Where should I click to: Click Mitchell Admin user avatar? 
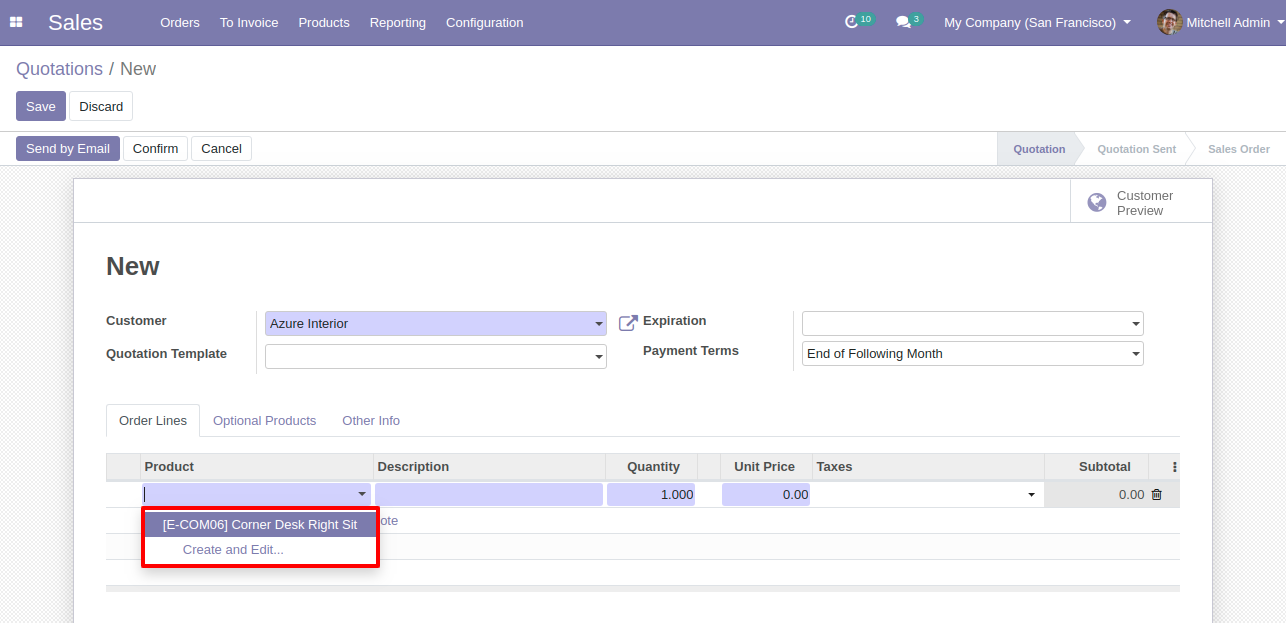1169,22
